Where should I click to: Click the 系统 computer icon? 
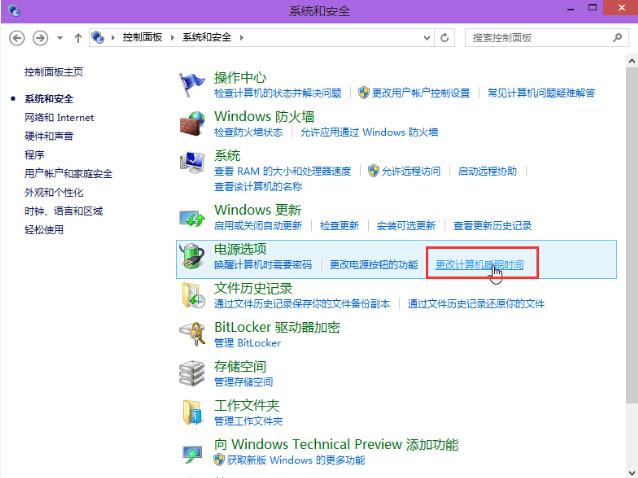coord(192,165)
